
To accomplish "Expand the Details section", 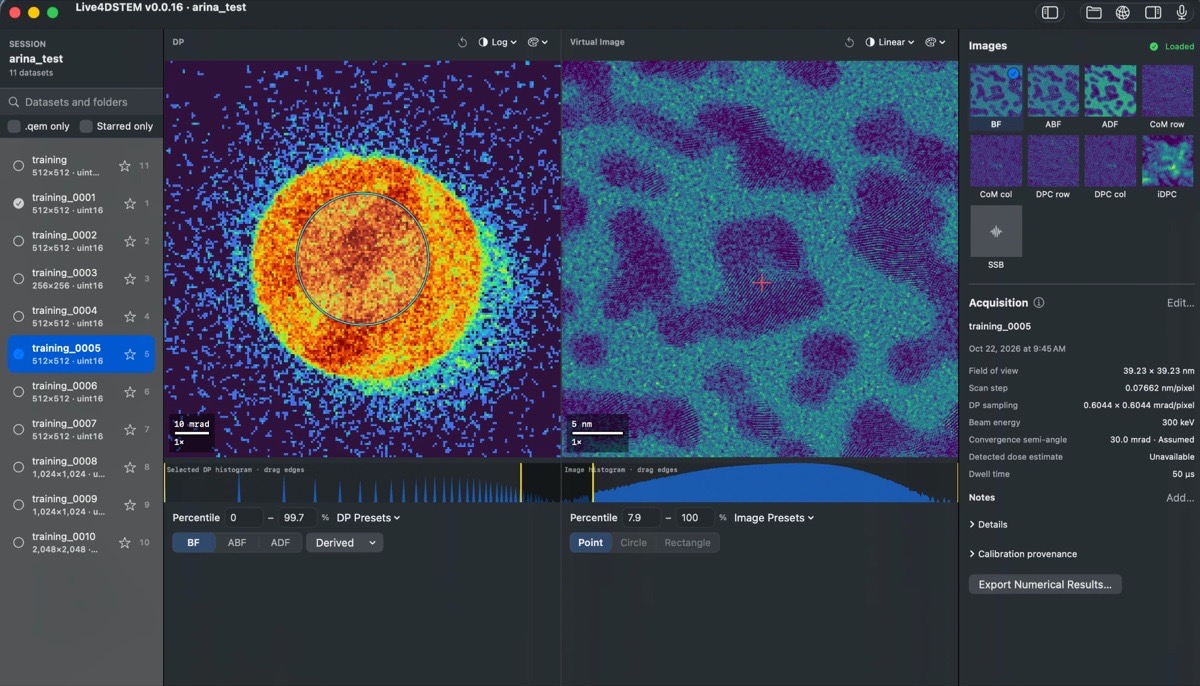I will (x=988, y=525).
